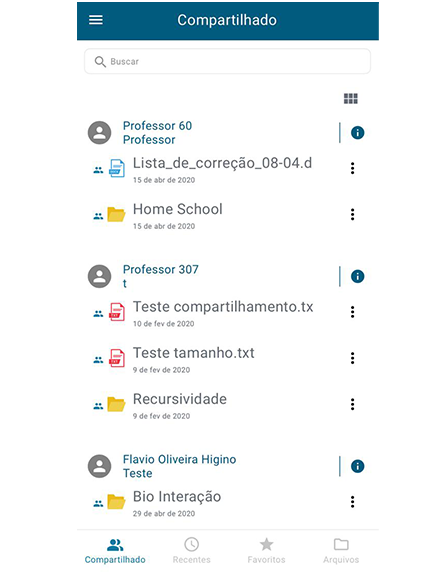440x580 pixels.
Task: Go to the Favoritos tab
Action: coord(266,551)
